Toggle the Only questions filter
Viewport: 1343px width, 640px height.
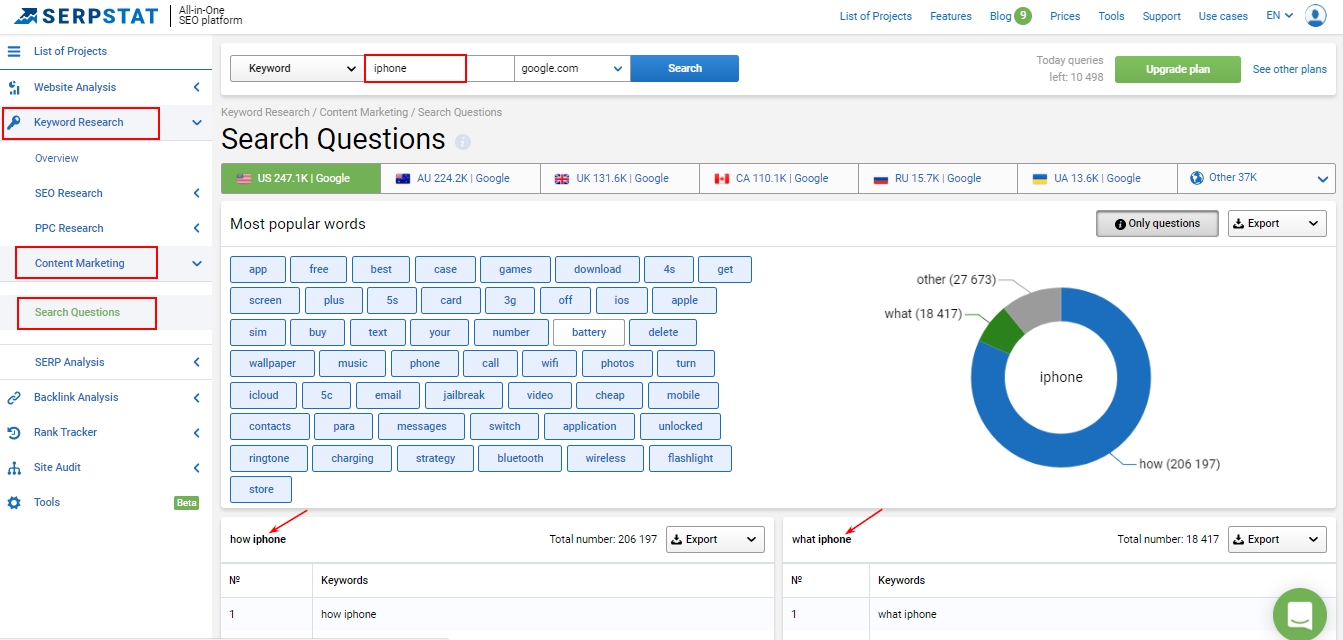(x=1157, y=224)
